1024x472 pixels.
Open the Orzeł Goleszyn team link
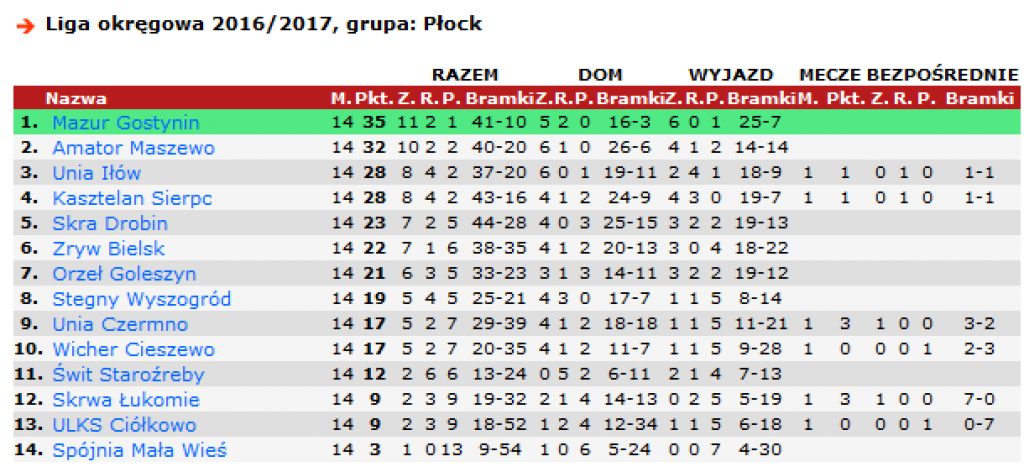pos(124,274)
